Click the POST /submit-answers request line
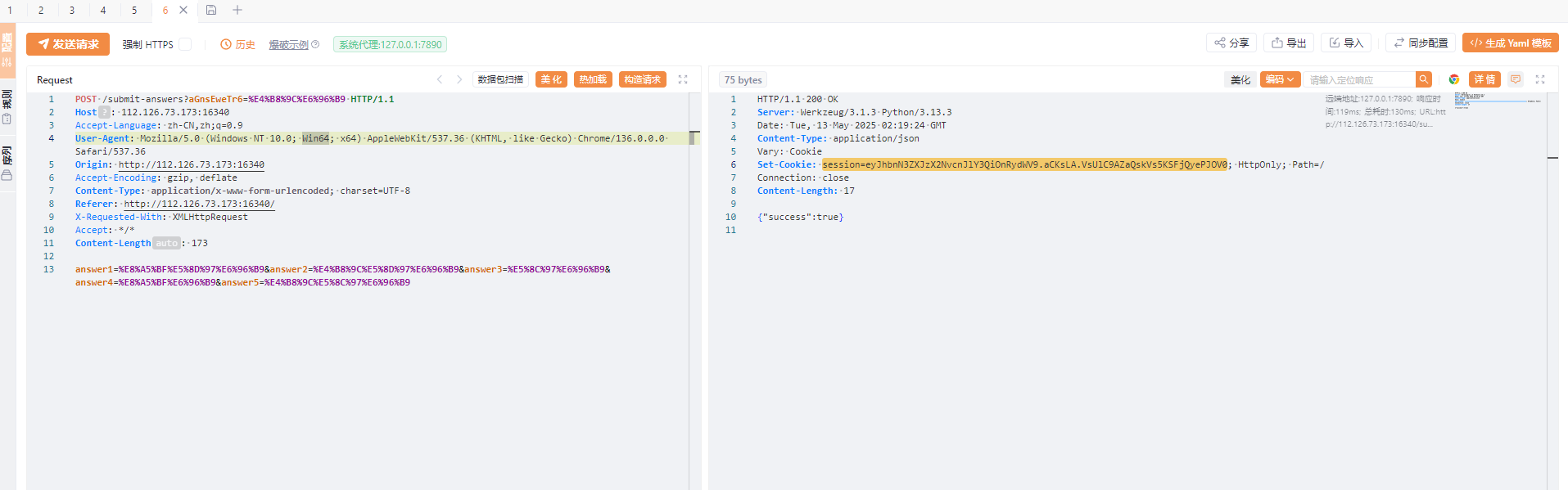This screenshot has width=1568, height=490. [234, 99]
